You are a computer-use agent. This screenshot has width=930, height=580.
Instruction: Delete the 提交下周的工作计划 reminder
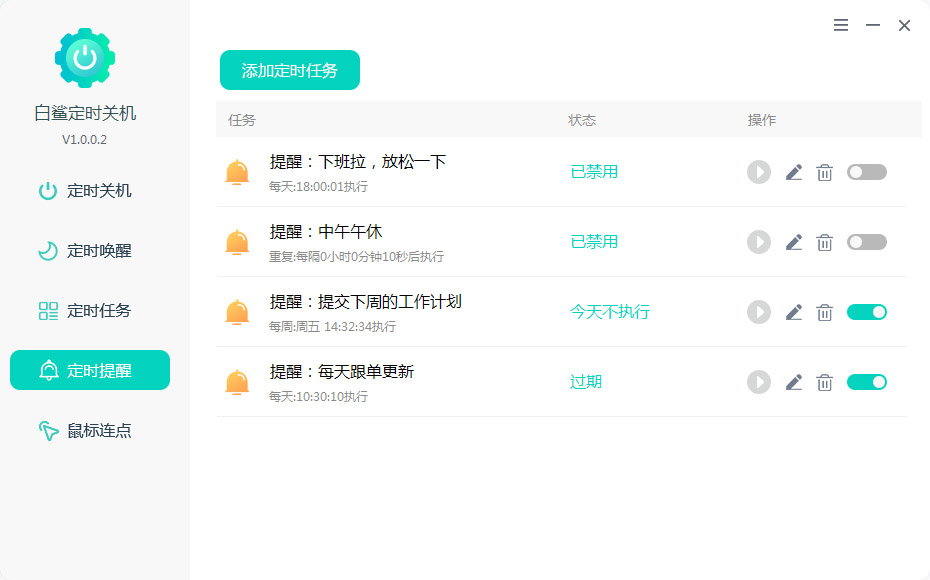pyautogui.click(x=825, y=312)
